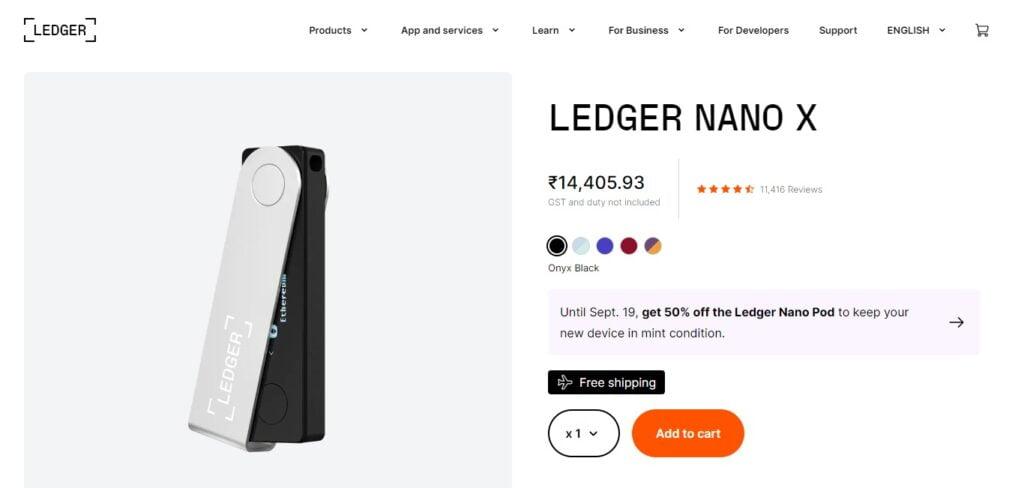Open the For Business dropdown
The height and width of the screenshot is (488, 1024).
coord(647,30)
